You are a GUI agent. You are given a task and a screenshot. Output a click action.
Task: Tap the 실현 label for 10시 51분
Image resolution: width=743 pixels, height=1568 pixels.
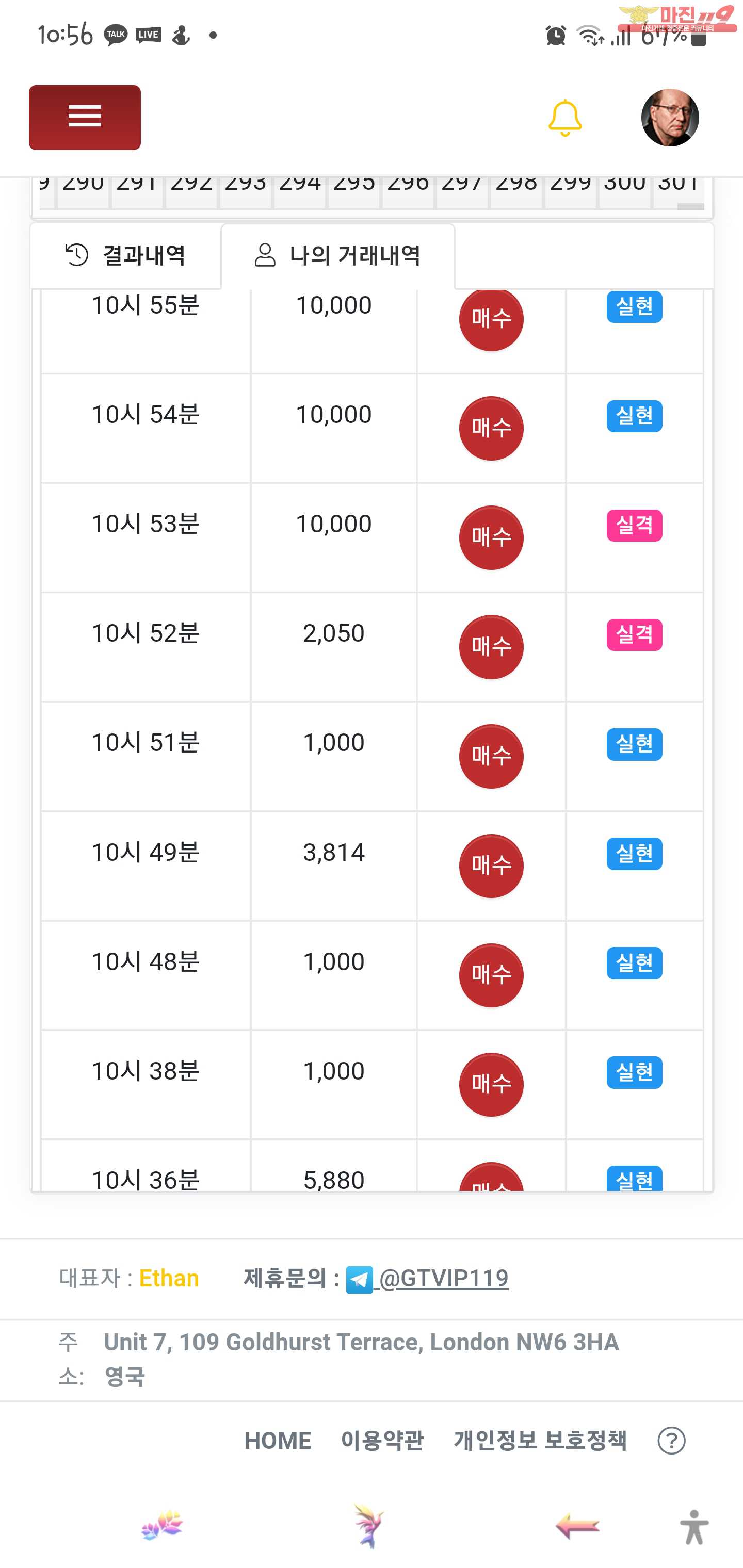pyautogui.click(x=634, y=744)
